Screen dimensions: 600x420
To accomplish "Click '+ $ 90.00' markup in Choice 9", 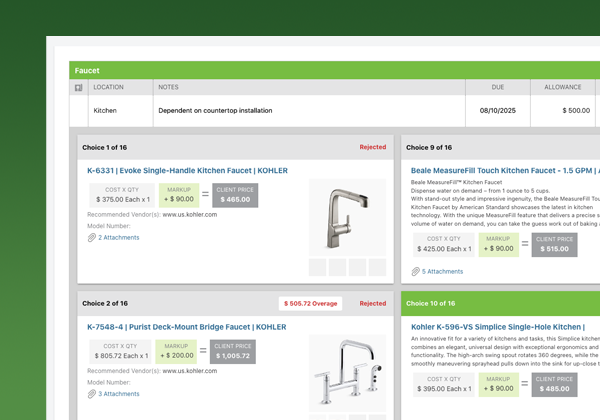I will (x=499, y=245).
